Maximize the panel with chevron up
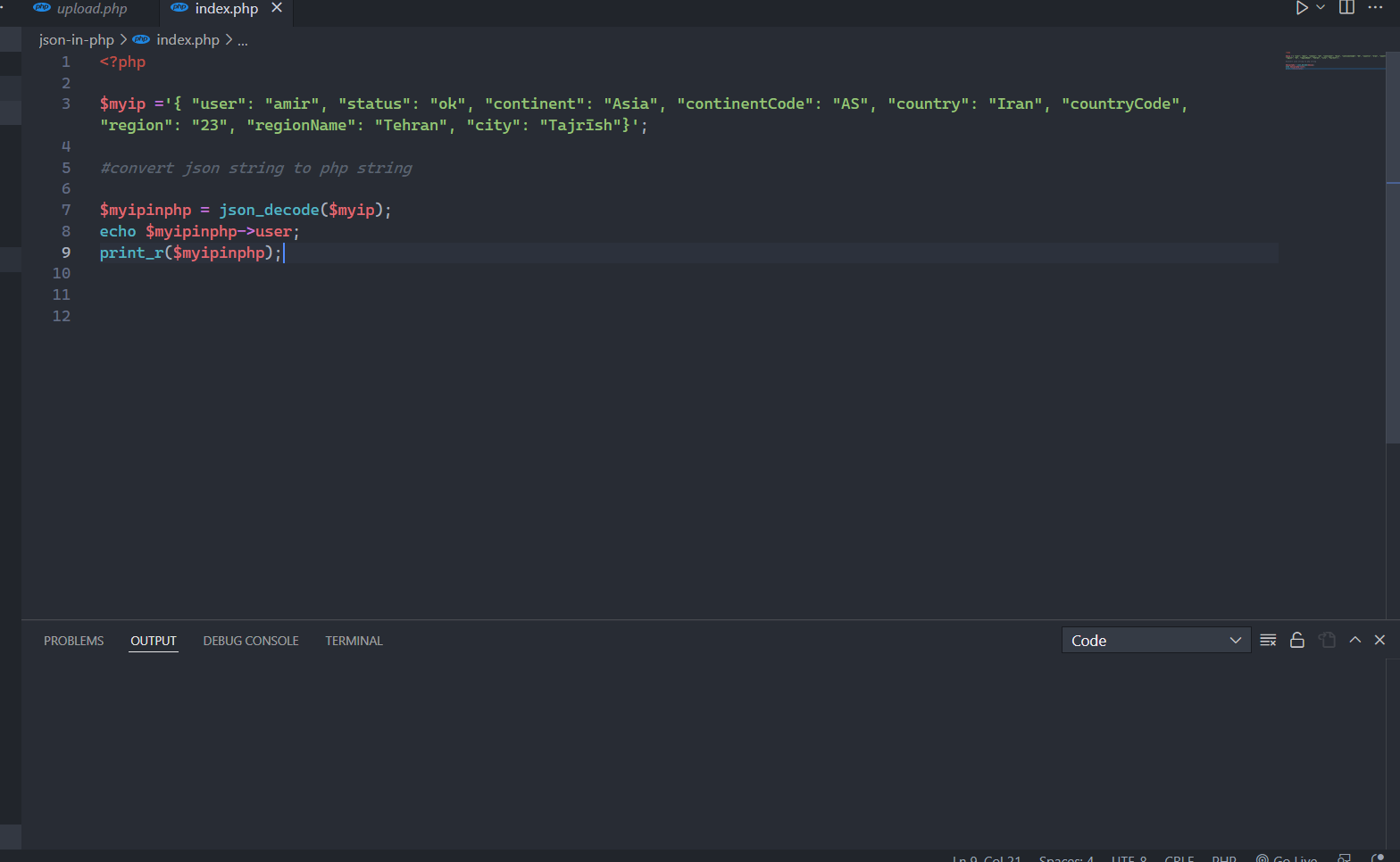1400x862 pixels. tap(1355, 640)
